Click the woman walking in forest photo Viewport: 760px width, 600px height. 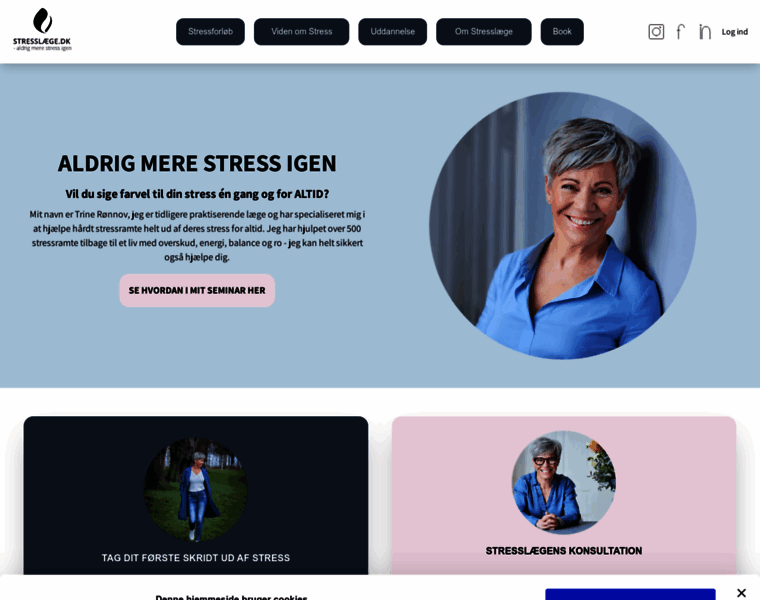pyautogui.click(x=196, y=489)
